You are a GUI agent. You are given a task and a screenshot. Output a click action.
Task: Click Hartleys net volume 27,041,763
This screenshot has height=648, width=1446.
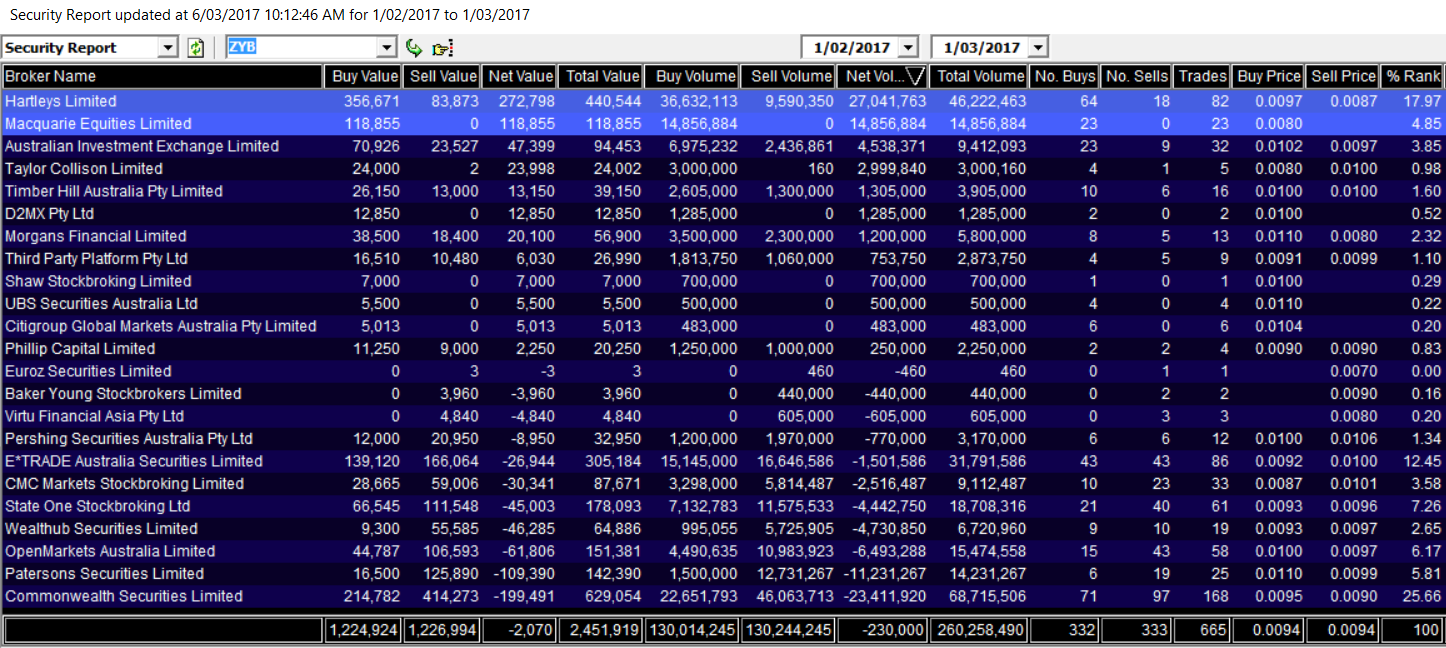click(x=888, y=101)
